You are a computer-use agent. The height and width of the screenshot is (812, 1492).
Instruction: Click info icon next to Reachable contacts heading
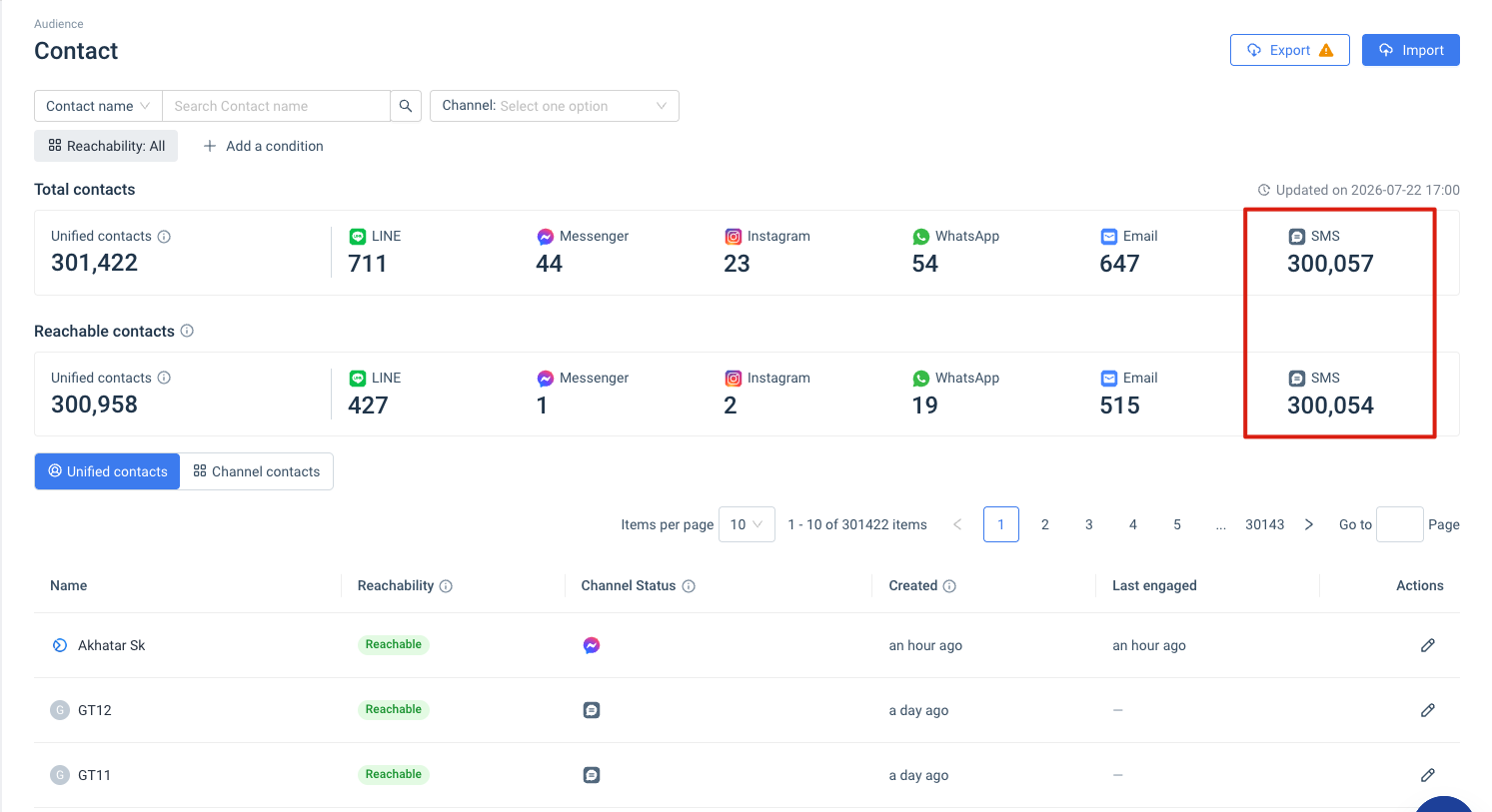point(187,331)
